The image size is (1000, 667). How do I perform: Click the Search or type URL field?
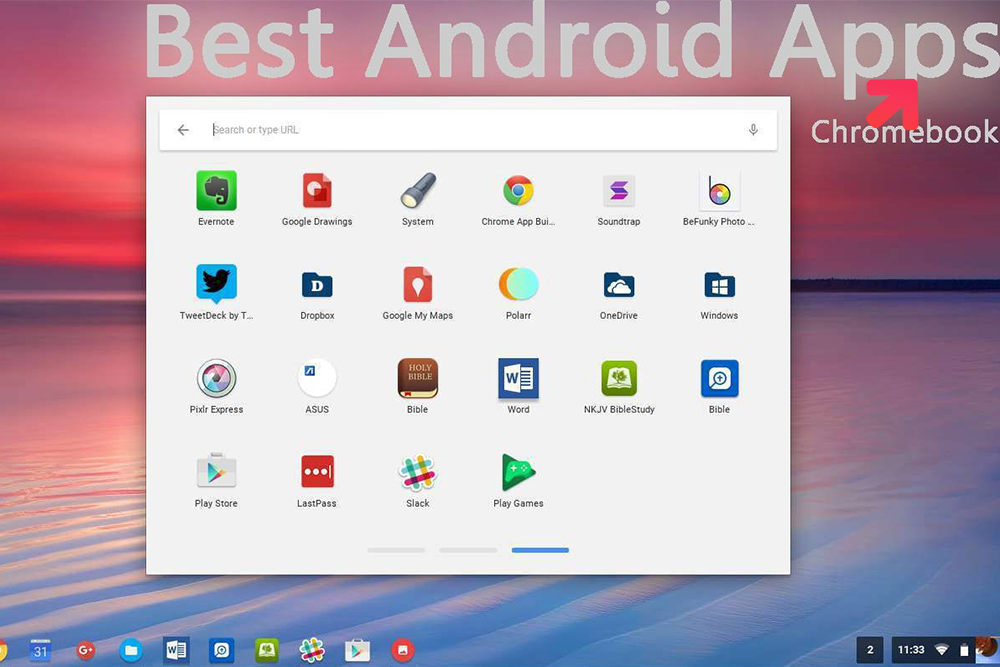coord(468,130)
